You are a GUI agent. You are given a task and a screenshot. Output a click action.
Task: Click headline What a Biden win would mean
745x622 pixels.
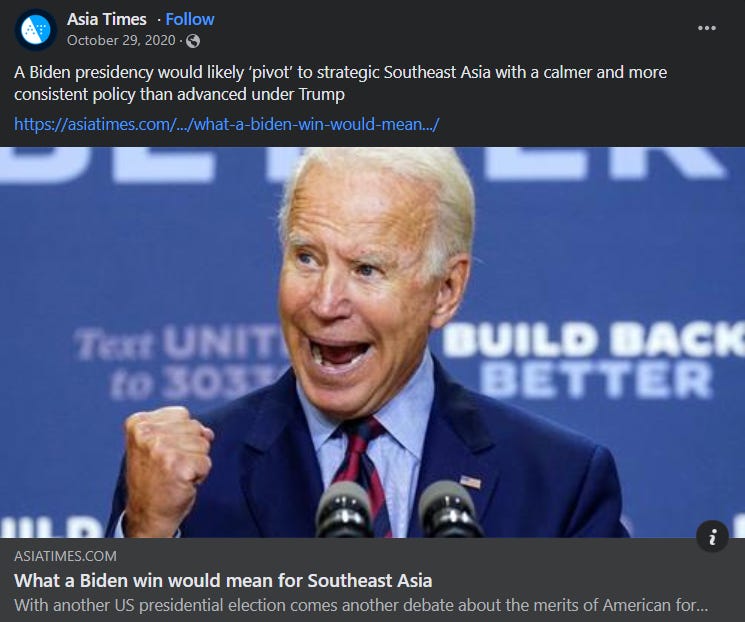coord(223,580)
